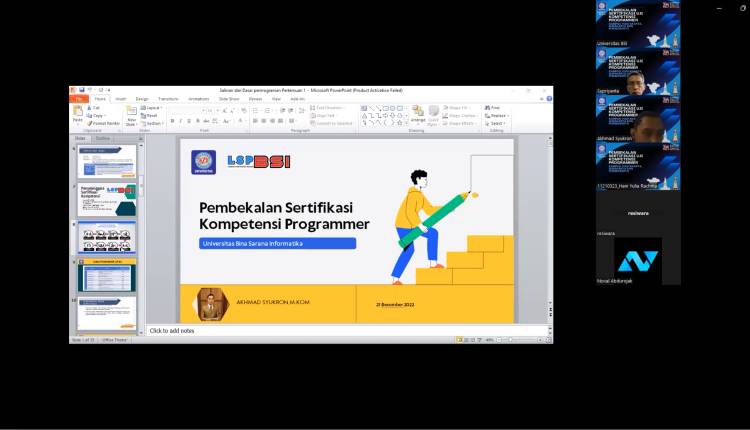Image resolution: width=750 pixels, height=430 pixels.
Task: Open the Layout dropdown
Action: click(152, 108)
